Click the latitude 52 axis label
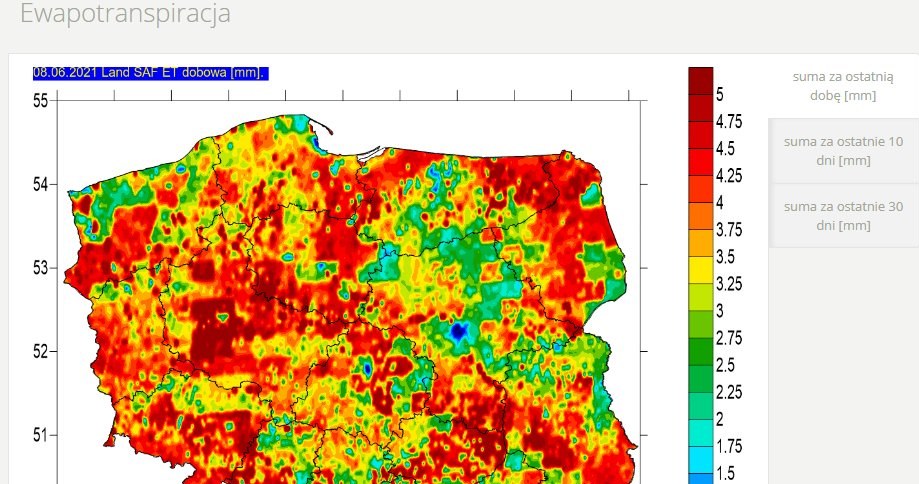 coord(41,351)
